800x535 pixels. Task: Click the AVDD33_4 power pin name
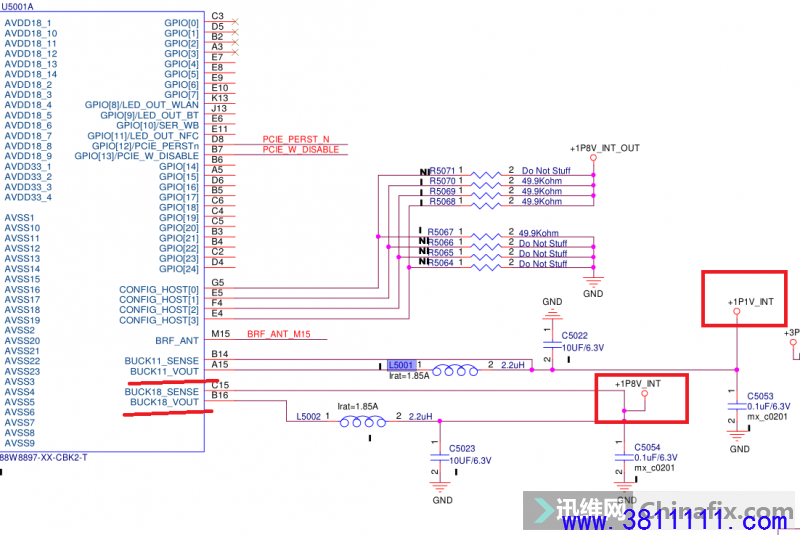(28, 197)
